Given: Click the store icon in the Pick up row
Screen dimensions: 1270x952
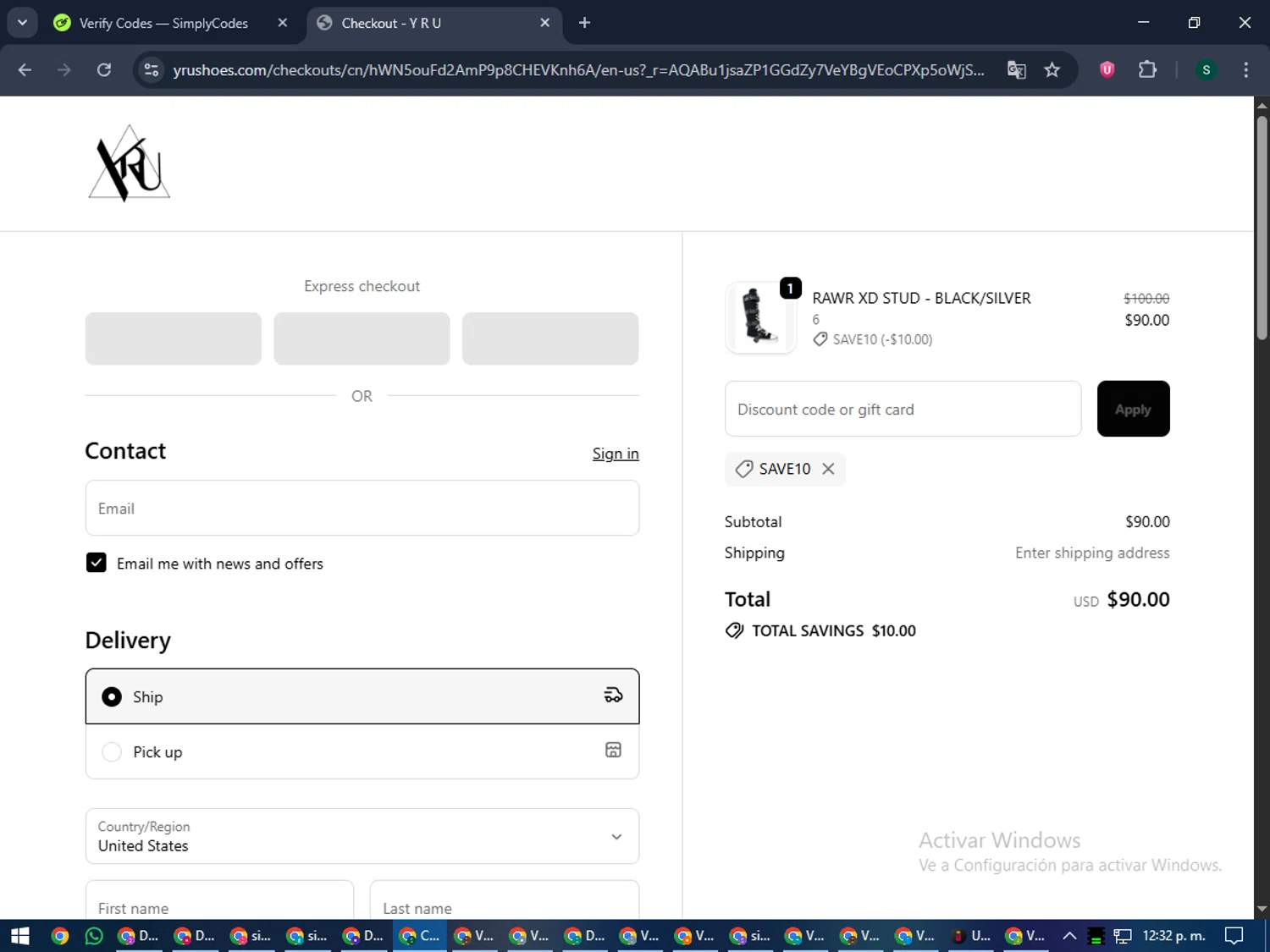Looking at the screenshot, I should tap(613, 750).
